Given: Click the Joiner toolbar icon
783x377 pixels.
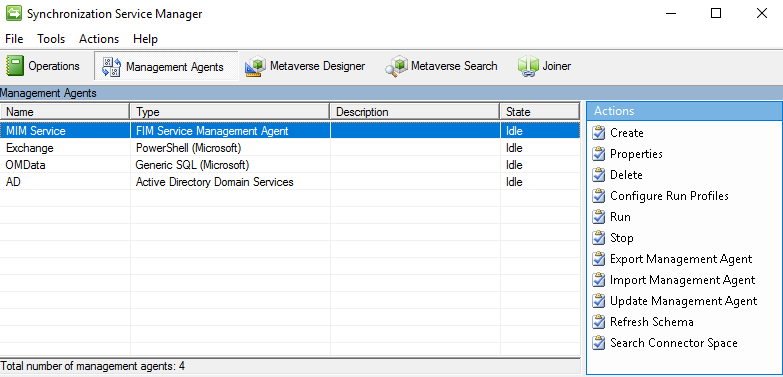Looking at the screenshot, I should point(528,66).
